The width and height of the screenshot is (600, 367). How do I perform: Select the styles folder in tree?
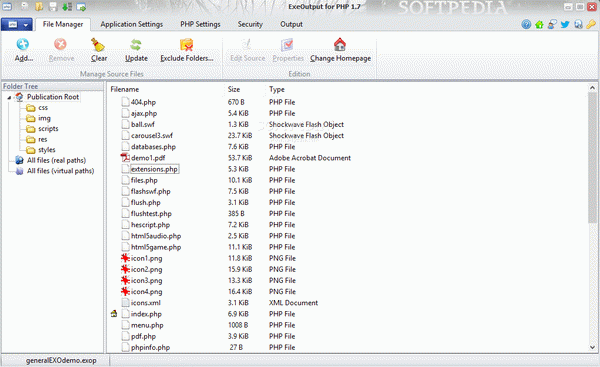coord(47,150)
